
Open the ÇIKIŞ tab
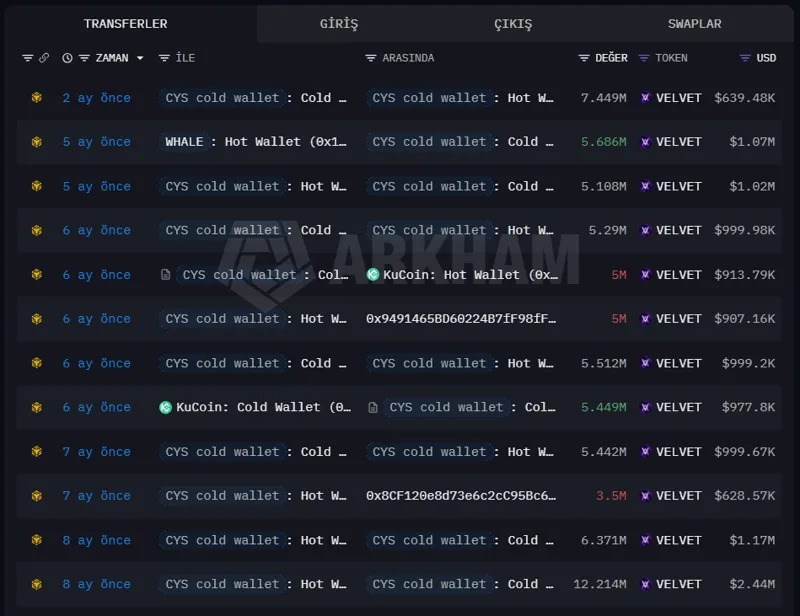[x=513, y=24]
